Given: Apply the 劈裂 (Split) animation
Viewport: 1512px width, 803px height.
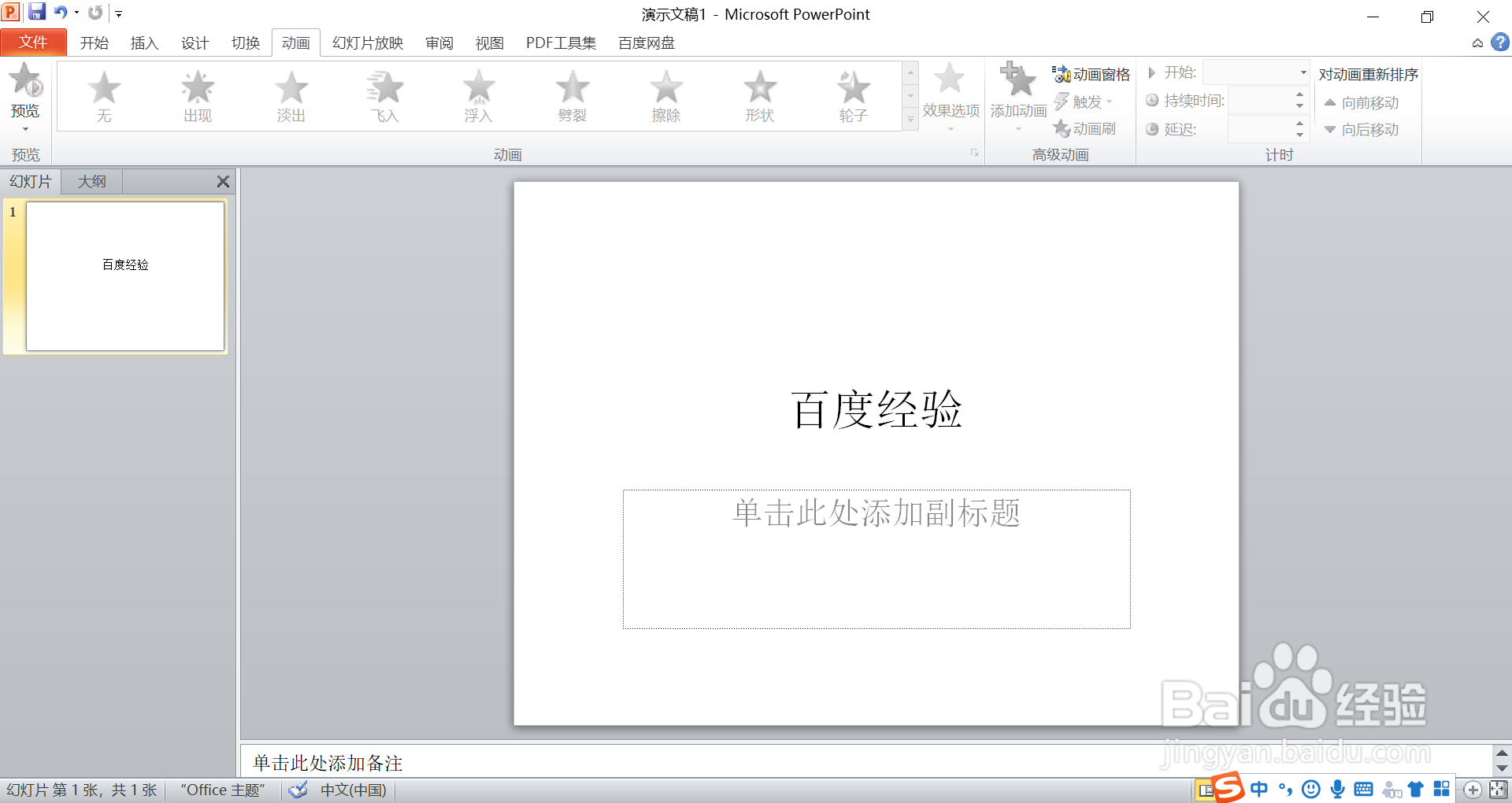Looking at the screenshot, I should tap(572, 94).
